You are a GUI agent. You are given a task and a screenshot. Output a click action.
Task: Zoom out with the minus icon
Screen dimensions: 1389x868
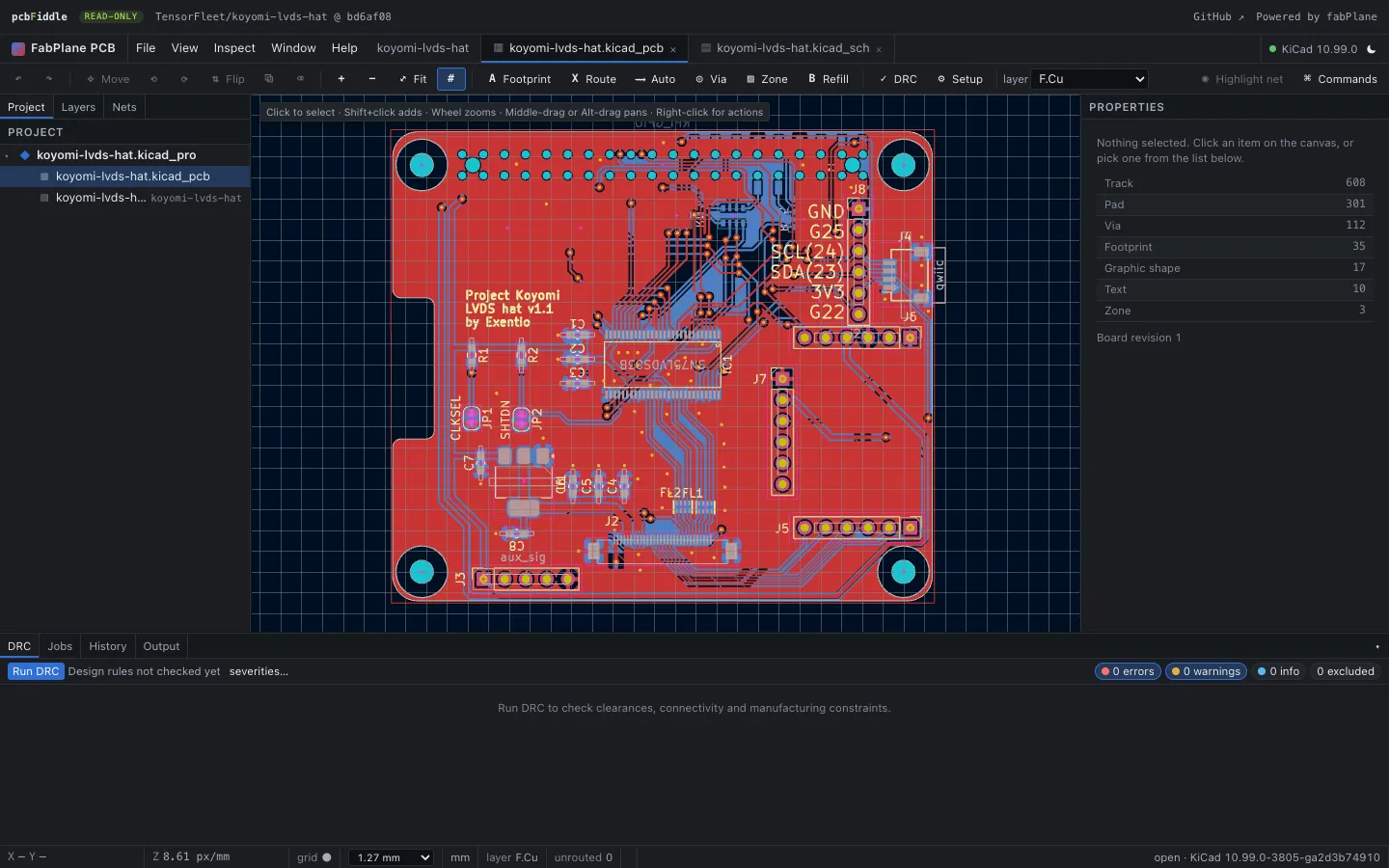[372, 79]
